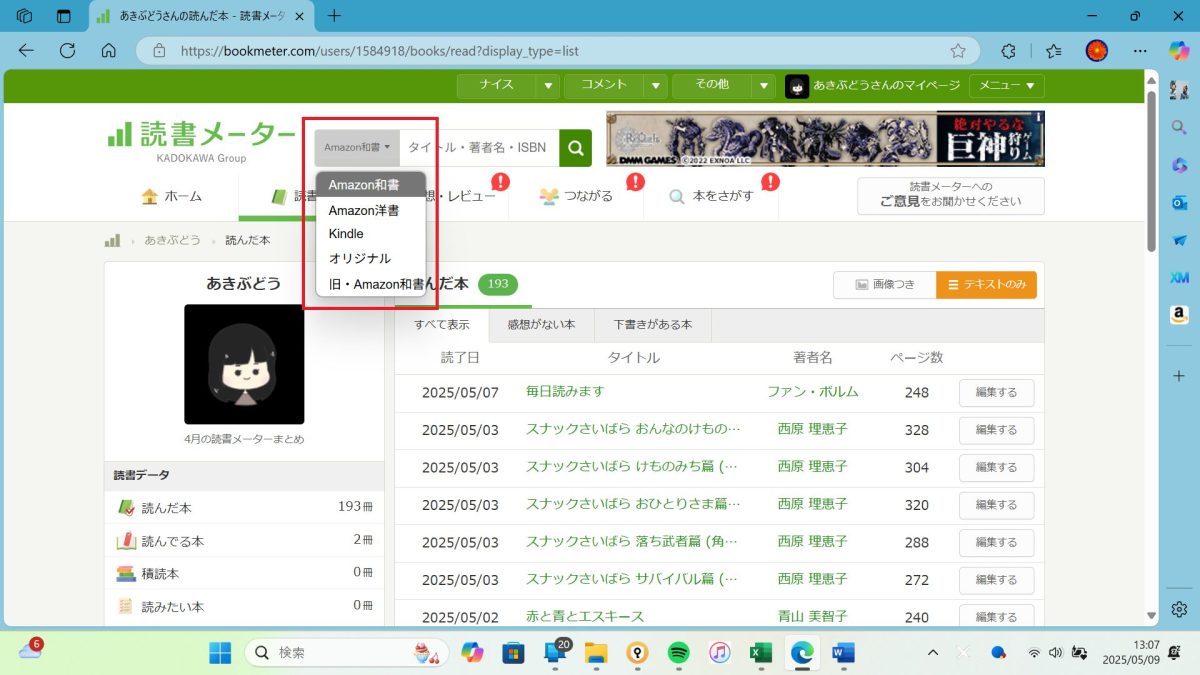This screenshot has width=1200, height=675.
Task: Select テキストのみ display mode
Action: coord(986,285)
